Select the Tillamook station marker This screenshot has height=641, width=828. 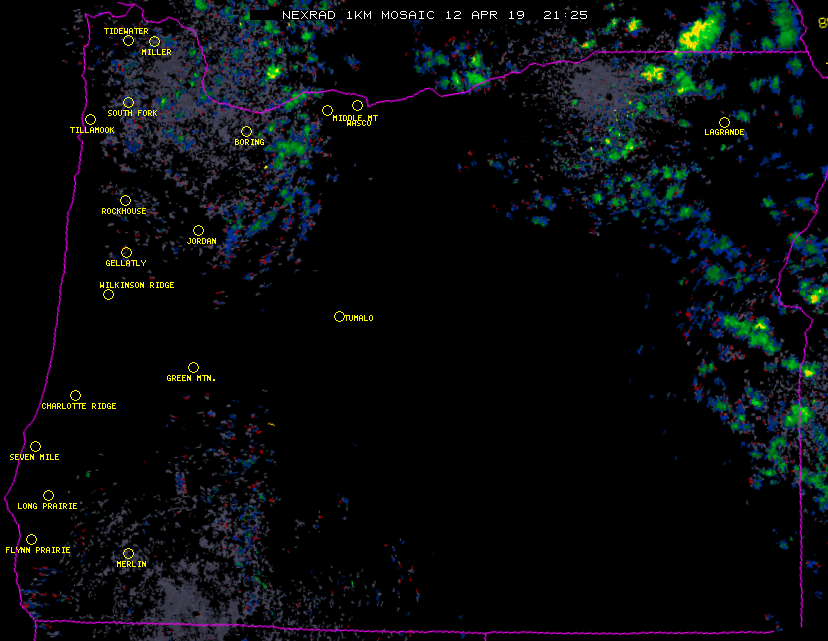(90, 120)
